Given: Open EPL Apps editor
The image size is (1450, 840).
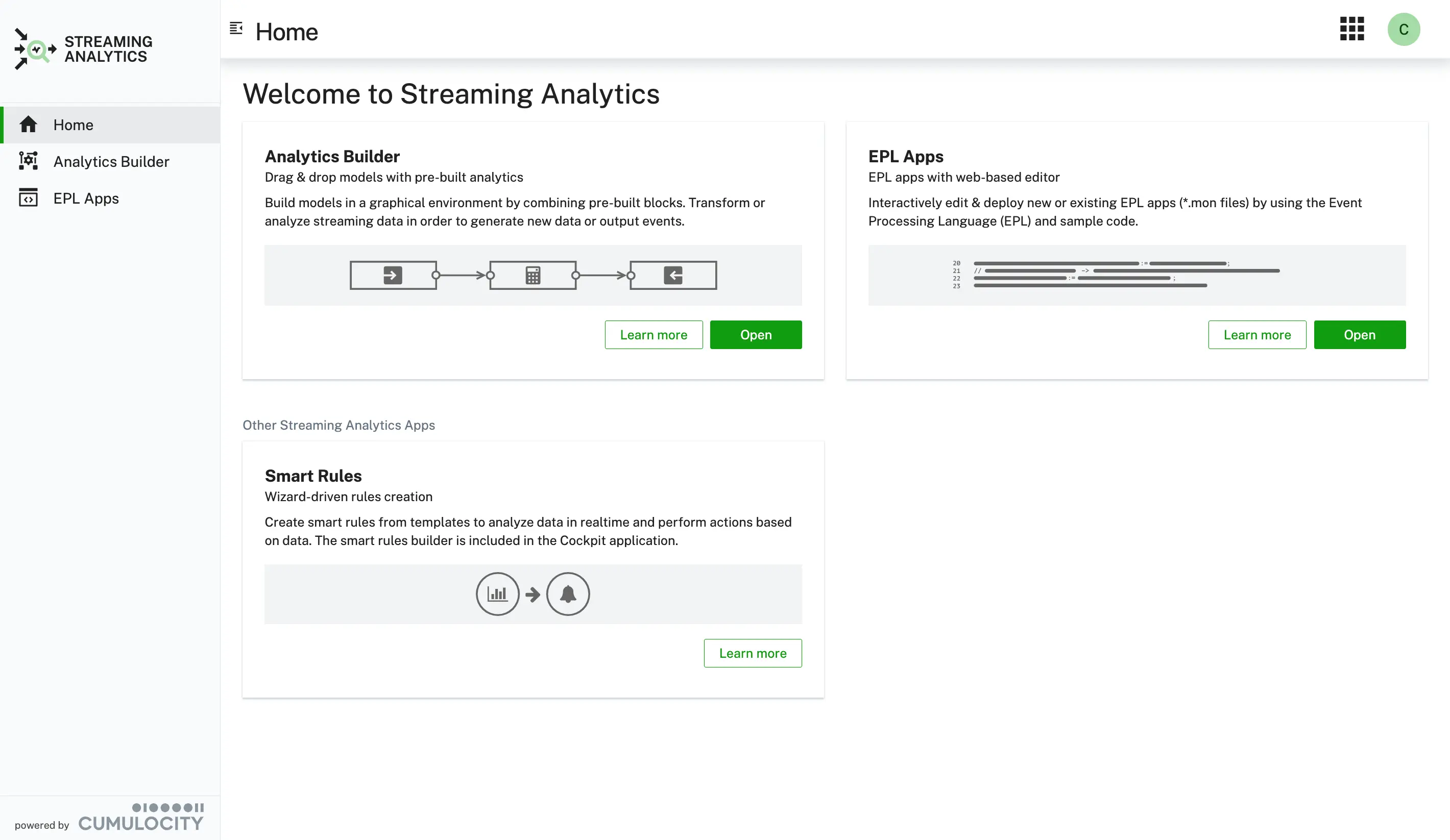Looking at the screenshot, I should click(x=1359, y=334).
